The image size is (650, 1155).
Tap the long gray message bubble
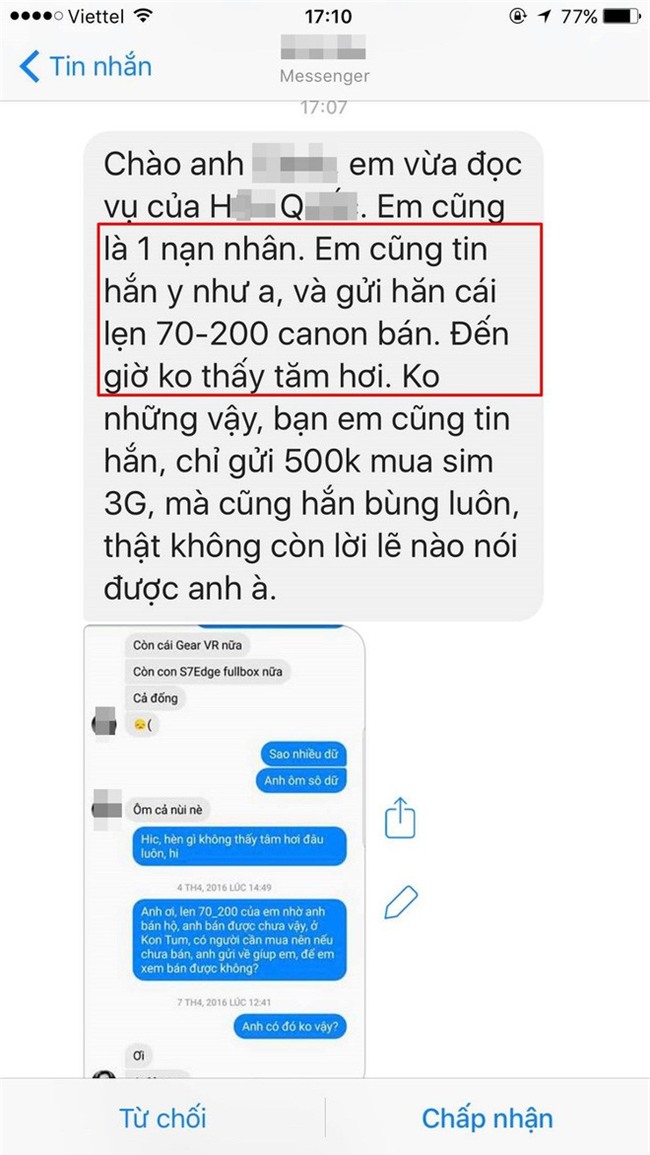(x=313, y=376)
